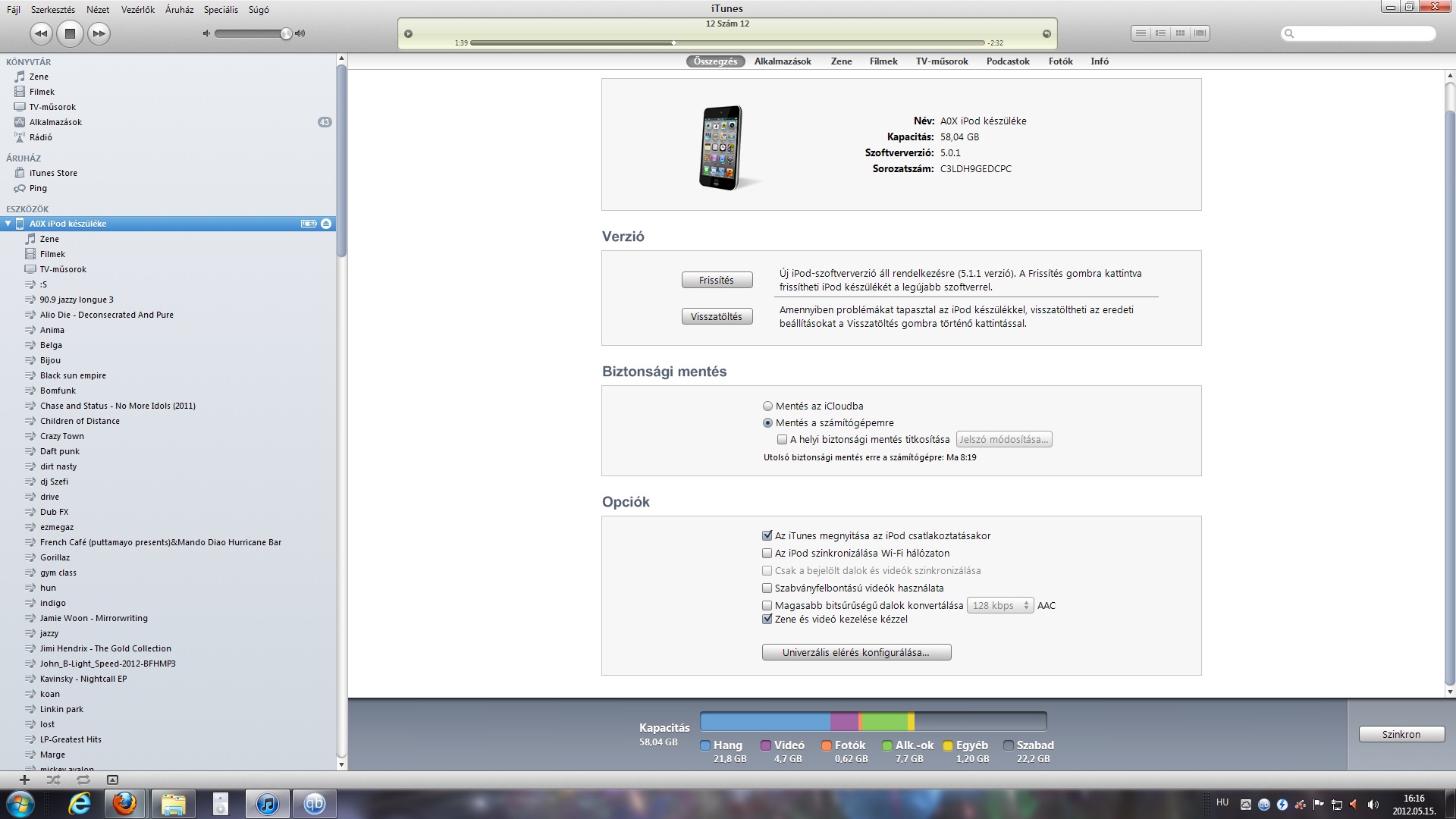
Task: Select Mentés a számítógépemre radio button
Action: pyautogui.click(x=767, y=423)
